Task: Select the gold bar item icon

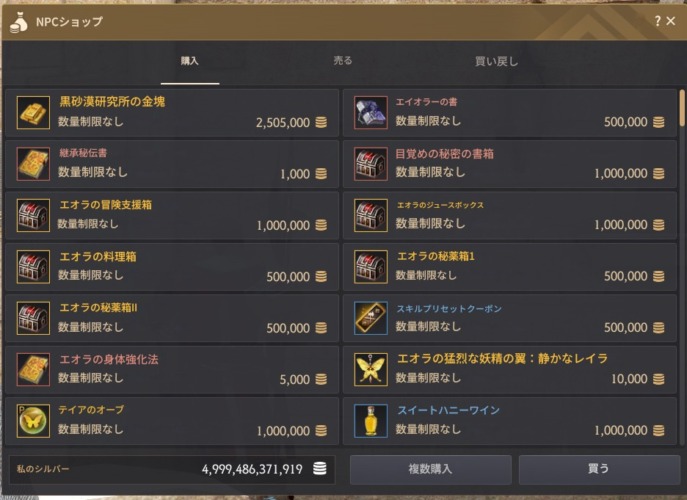Action: pos(33,113)
